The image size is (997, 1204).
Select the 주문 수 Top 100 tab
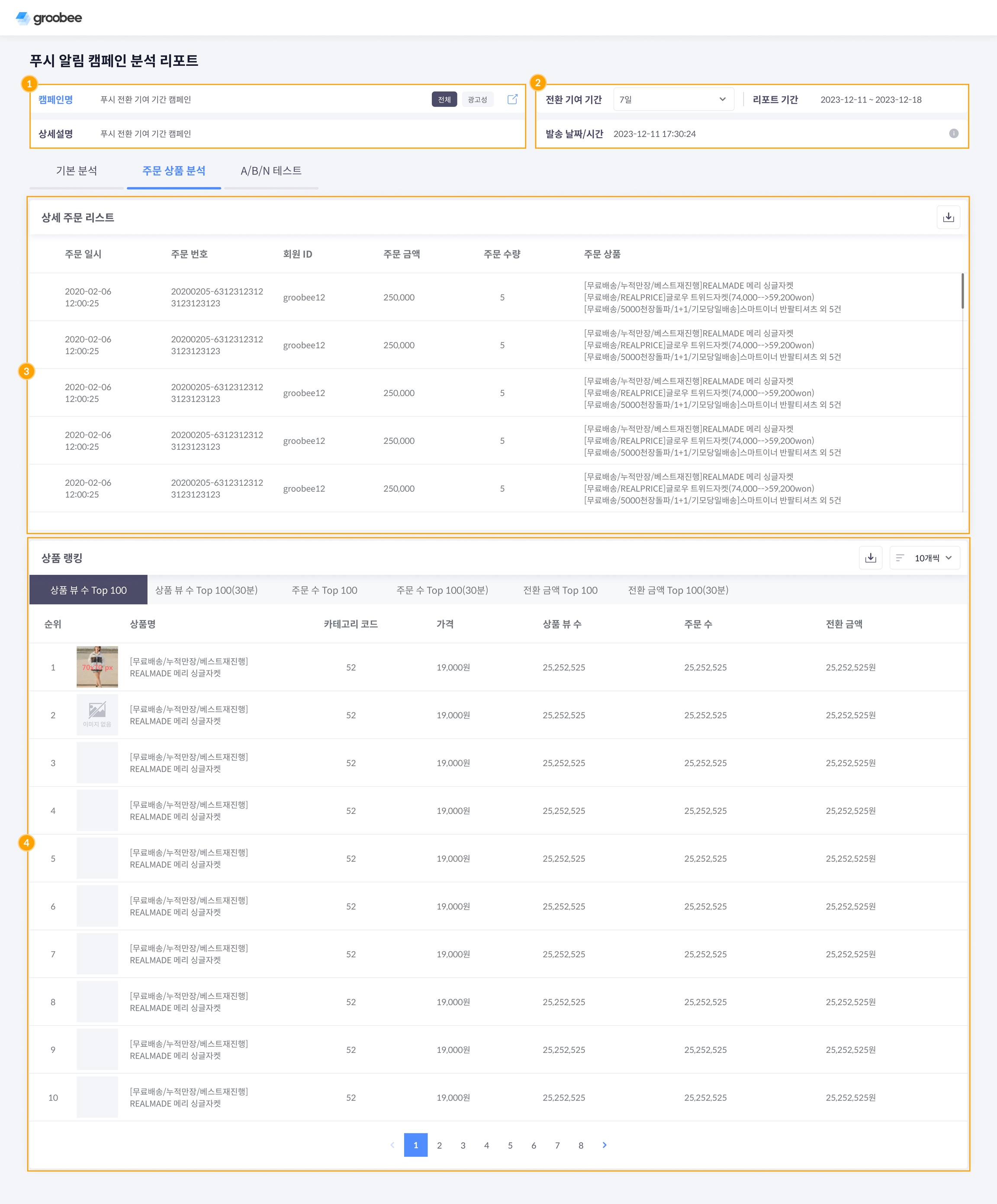pos(324,590)
